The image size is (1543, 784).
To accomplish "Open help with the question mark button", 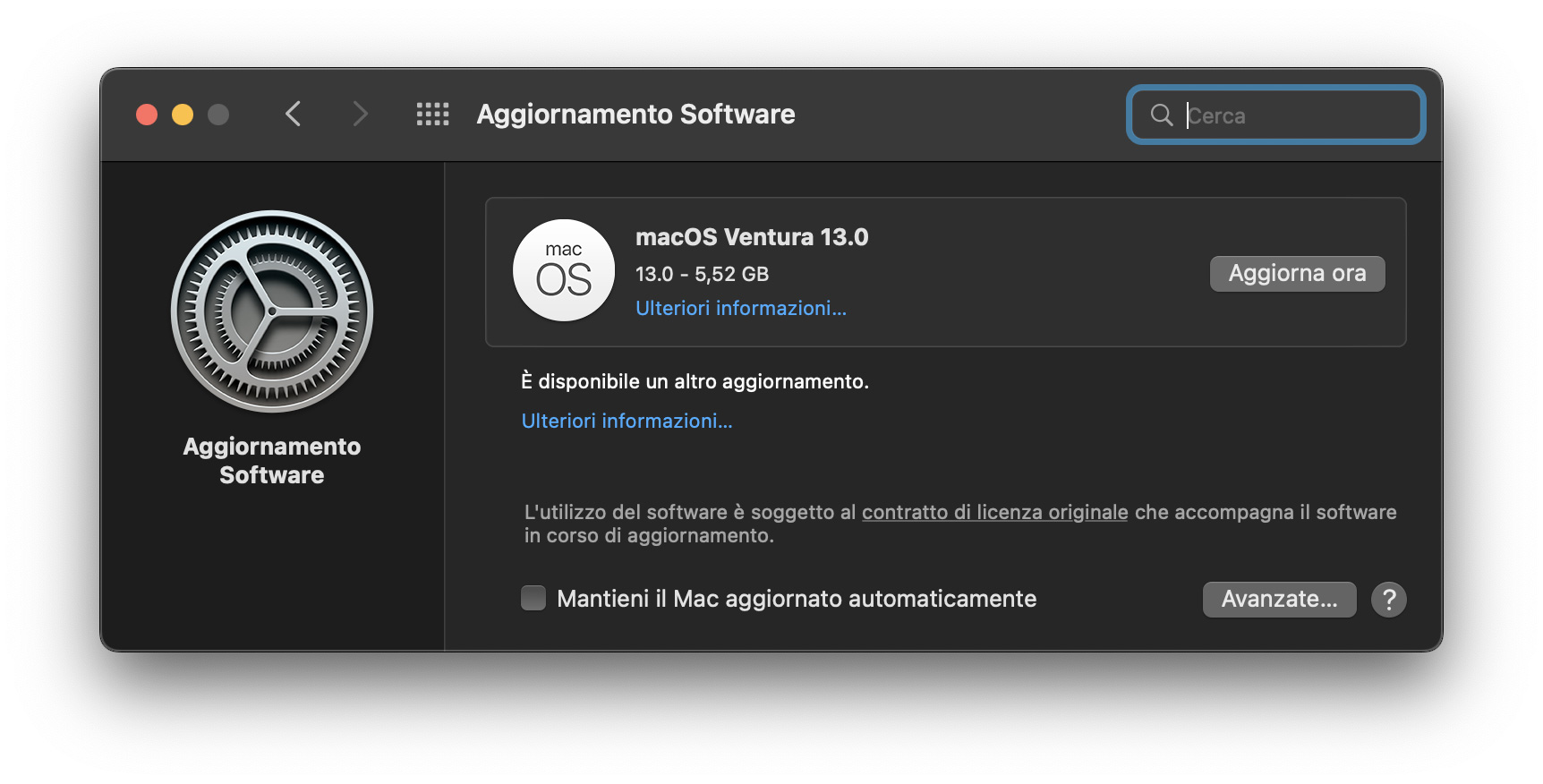I will [x=1388, y=600].
